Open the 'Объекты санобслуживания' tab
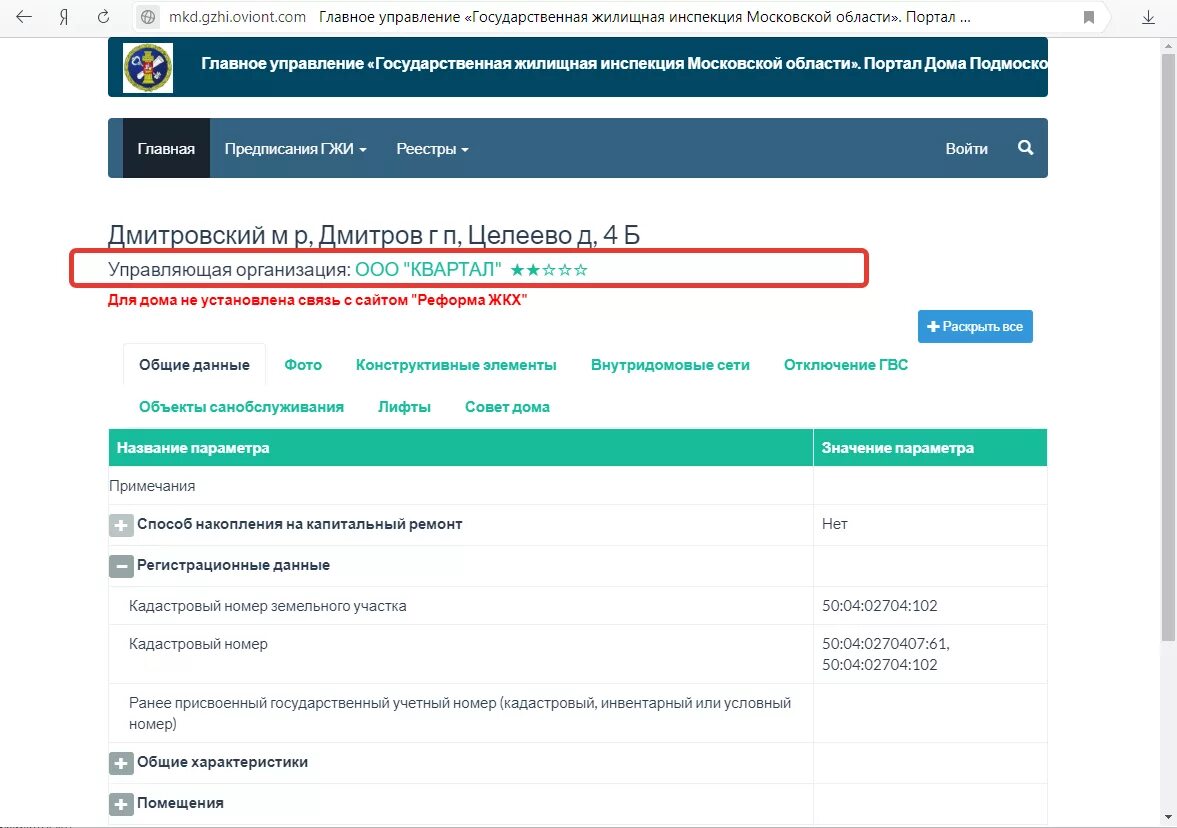The image size is (1177, 828). [x=241, y=407]
